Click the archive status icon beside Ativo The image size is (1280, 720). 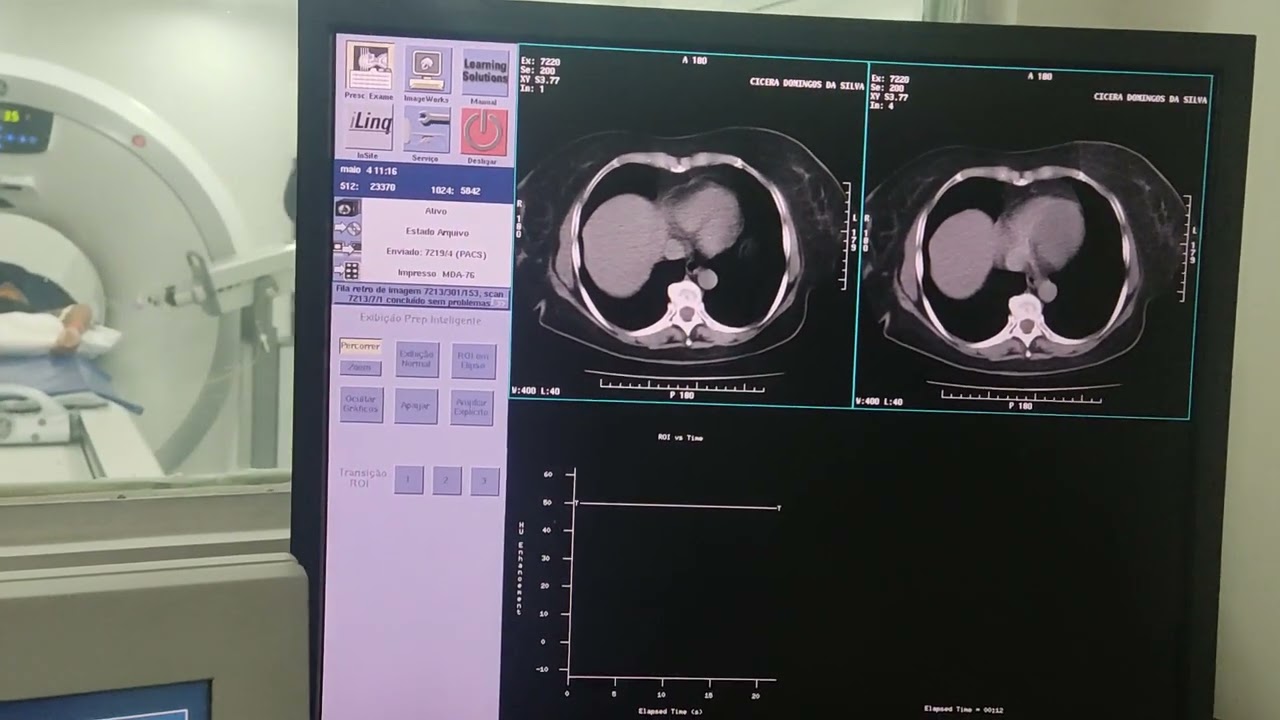click(347, 208)
